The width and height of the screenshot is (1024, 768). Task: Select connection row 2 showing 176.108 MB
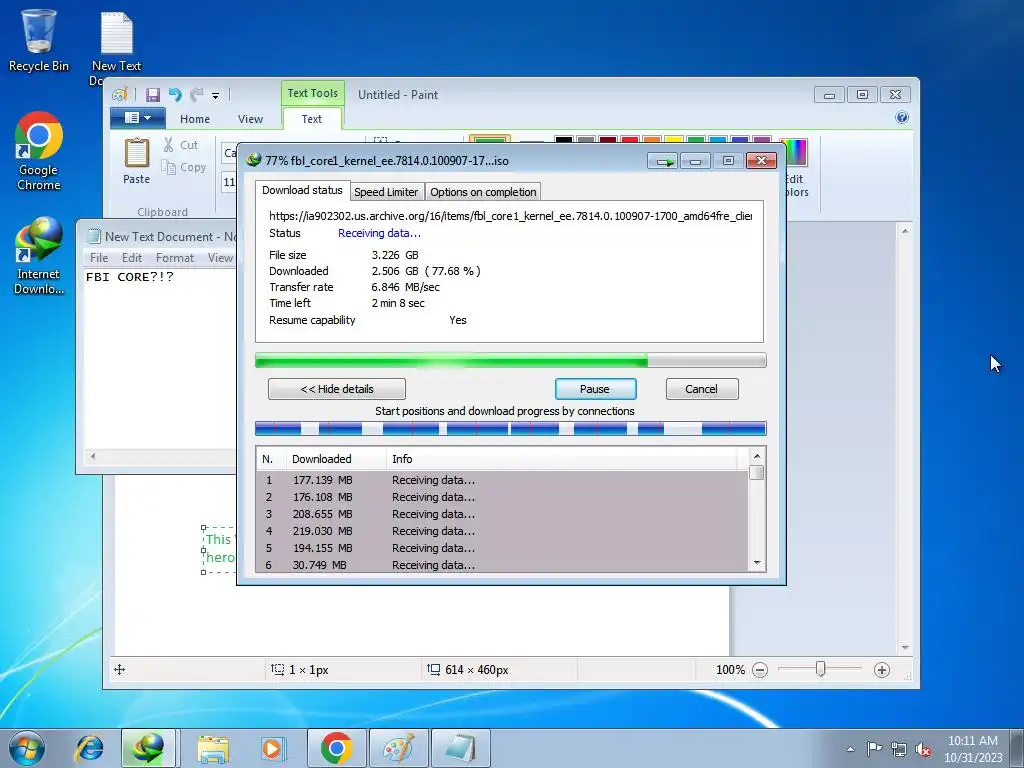click(502, 497)
